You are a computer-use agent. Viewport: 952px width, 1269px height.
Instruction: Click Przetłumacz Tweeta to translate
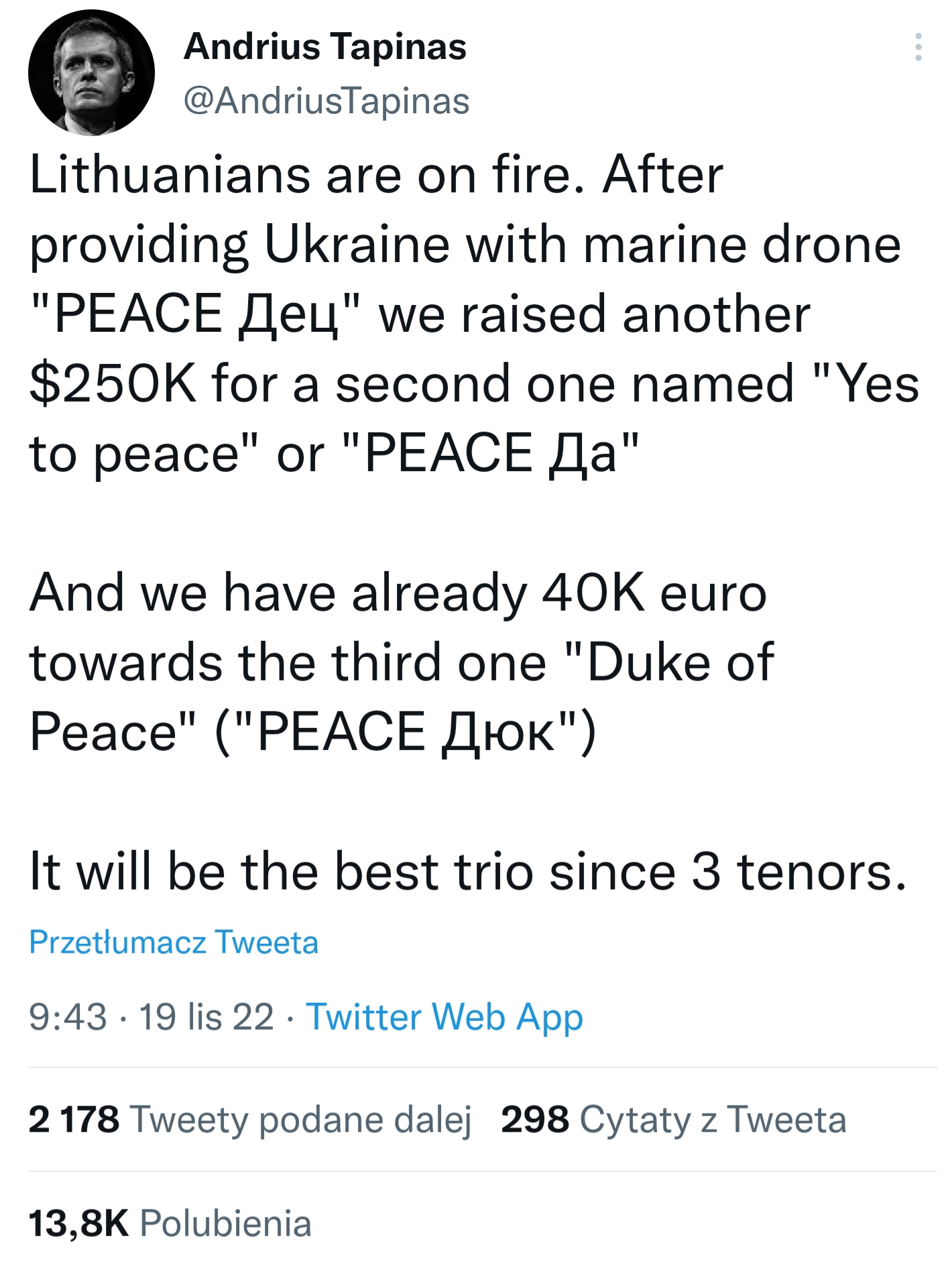click(x=174, y=942)
